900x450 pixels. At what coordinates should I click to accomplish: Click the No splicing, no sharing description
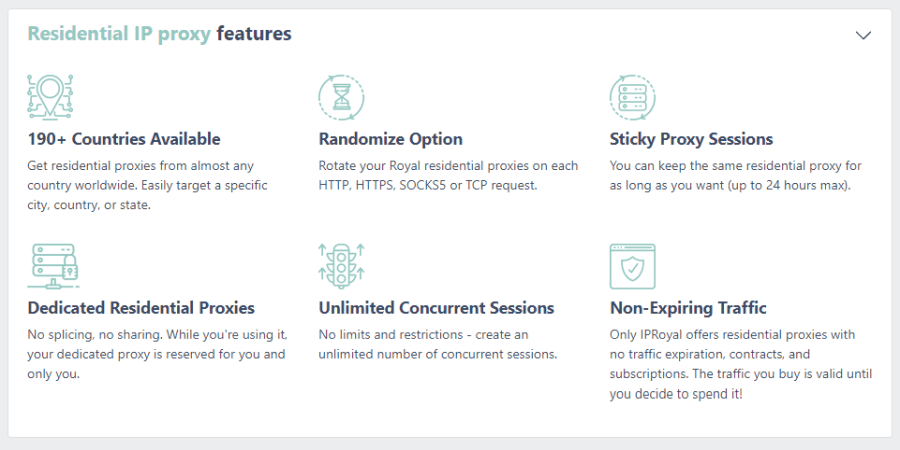[x=156, y=354]
